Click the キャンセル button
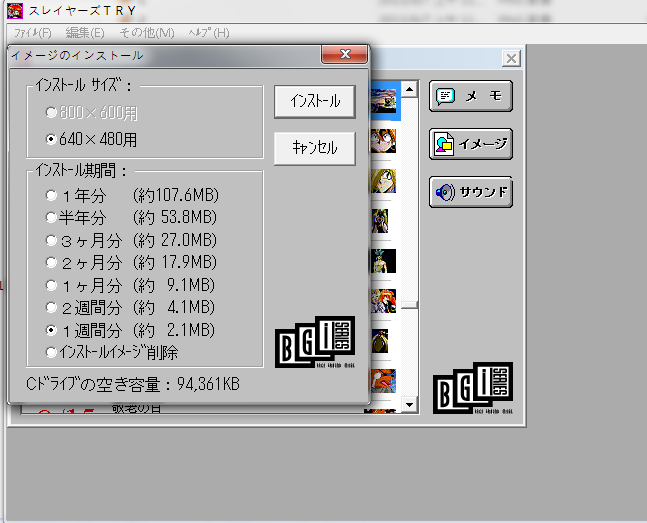Viewport: 647px width, 523px height. [315, 148]
